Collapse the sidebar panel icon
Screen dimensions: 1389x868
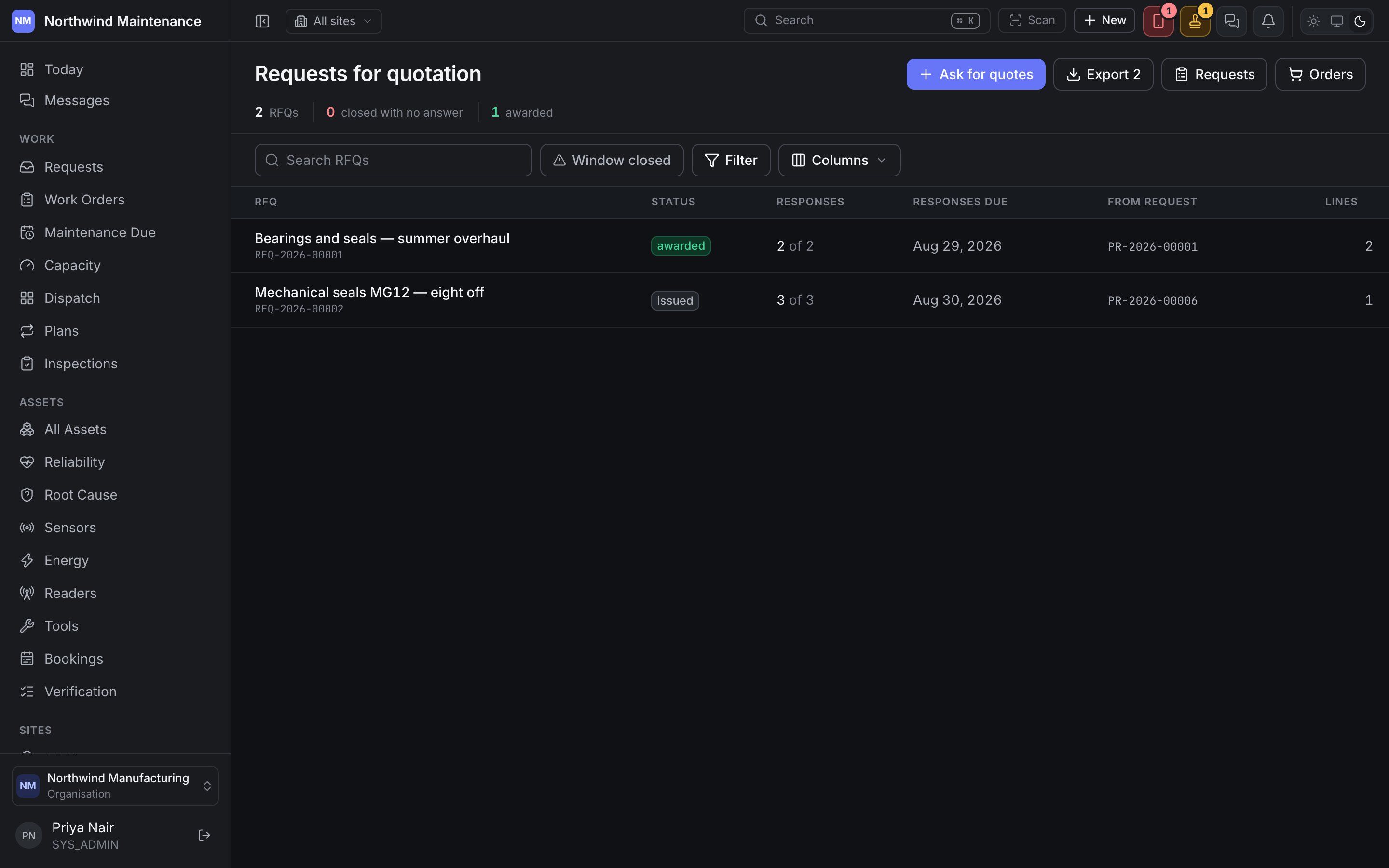pos(262,21)
